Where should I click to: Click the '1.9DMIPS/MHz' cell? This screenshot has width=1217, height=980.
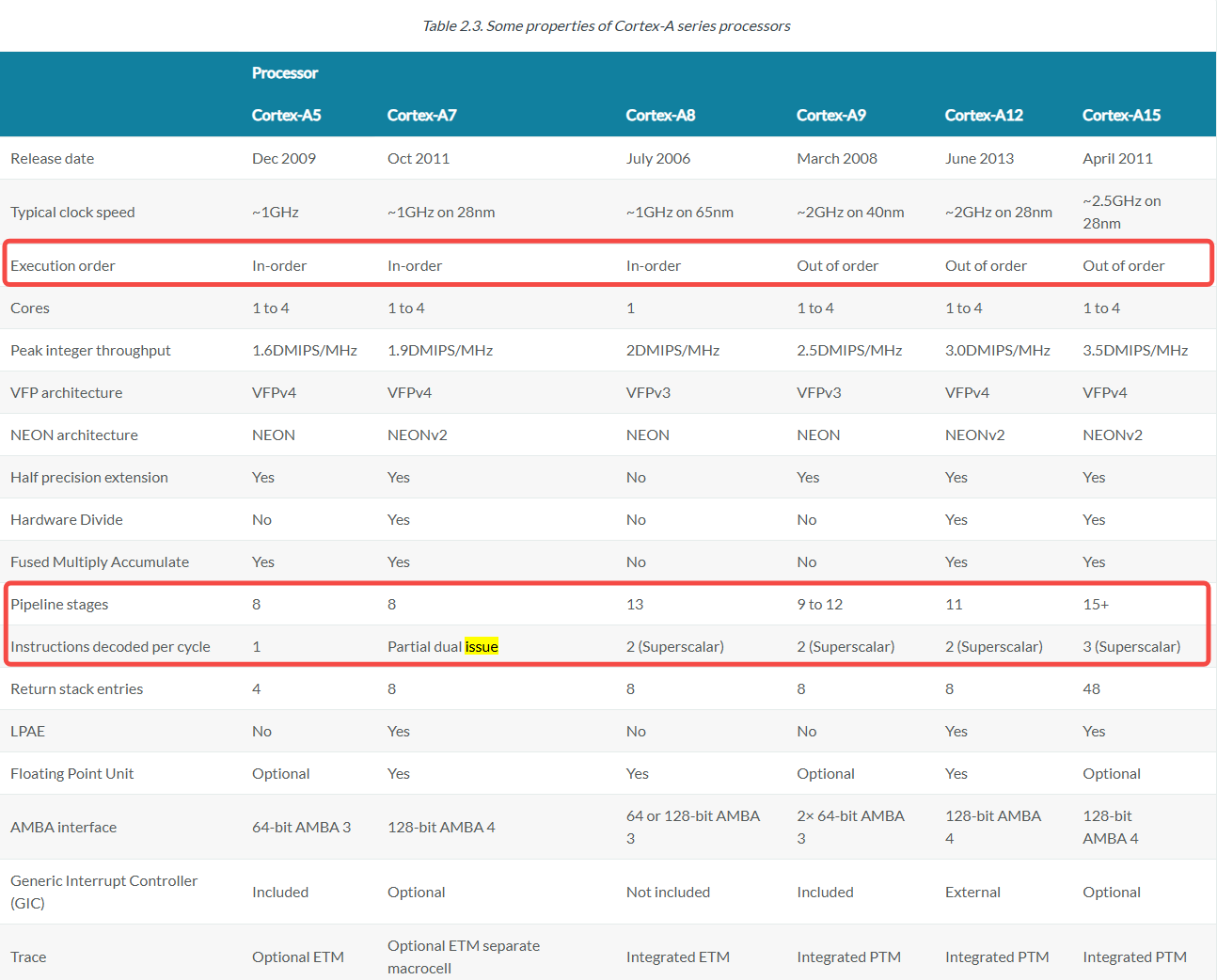click(440, 351)
